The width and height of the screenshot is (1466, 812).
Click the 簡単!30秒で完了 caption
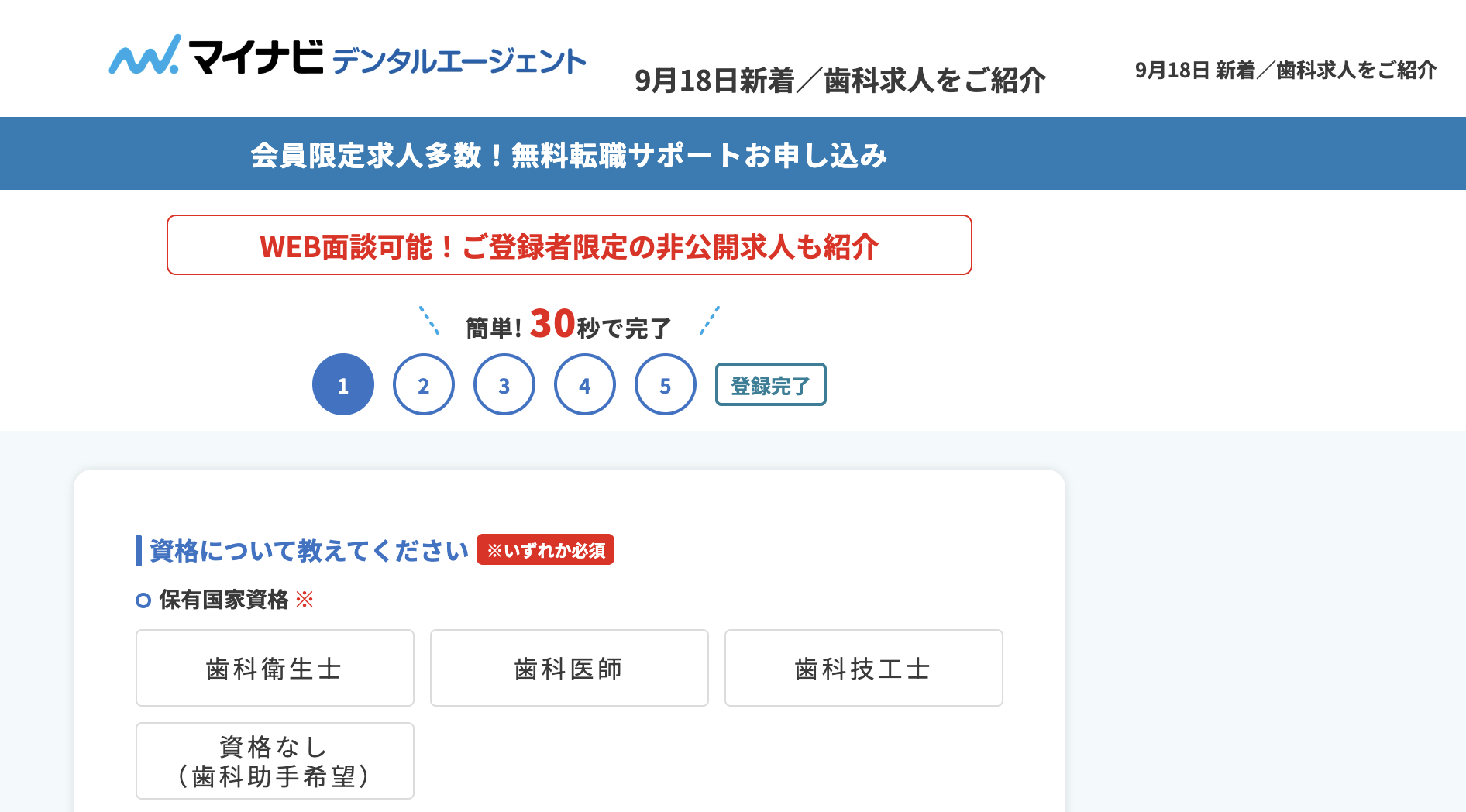569,325
